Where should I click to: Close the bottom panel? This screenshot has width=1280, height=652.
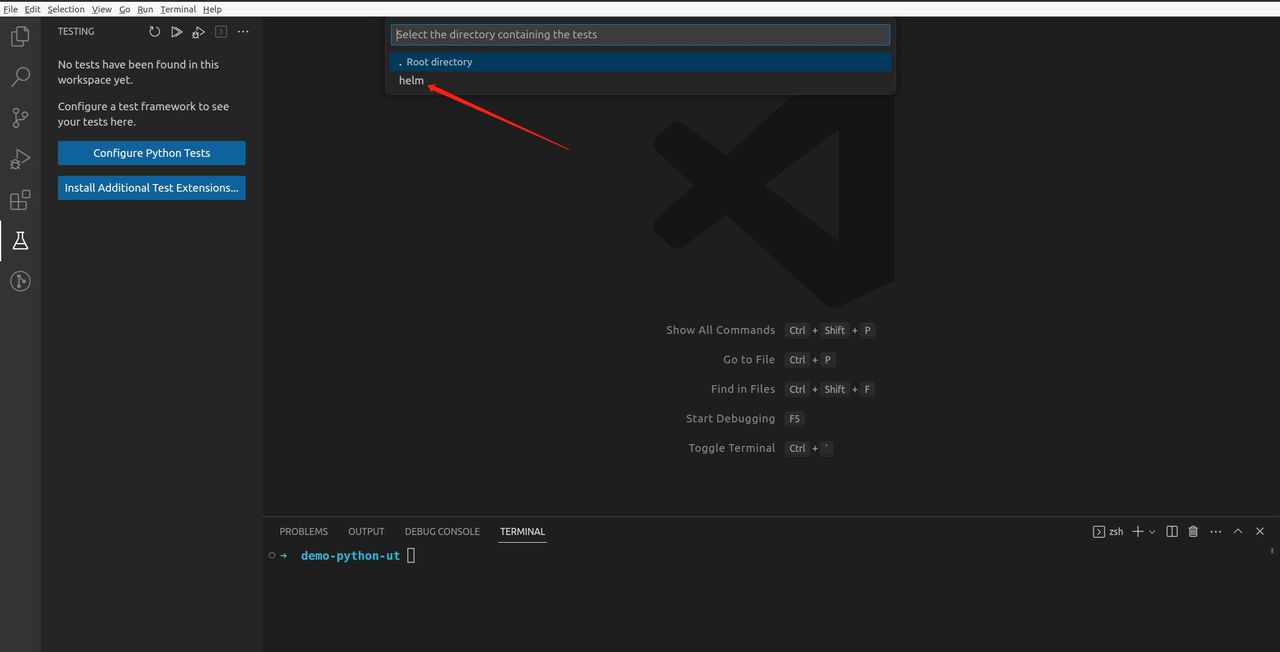(1260, 531)
